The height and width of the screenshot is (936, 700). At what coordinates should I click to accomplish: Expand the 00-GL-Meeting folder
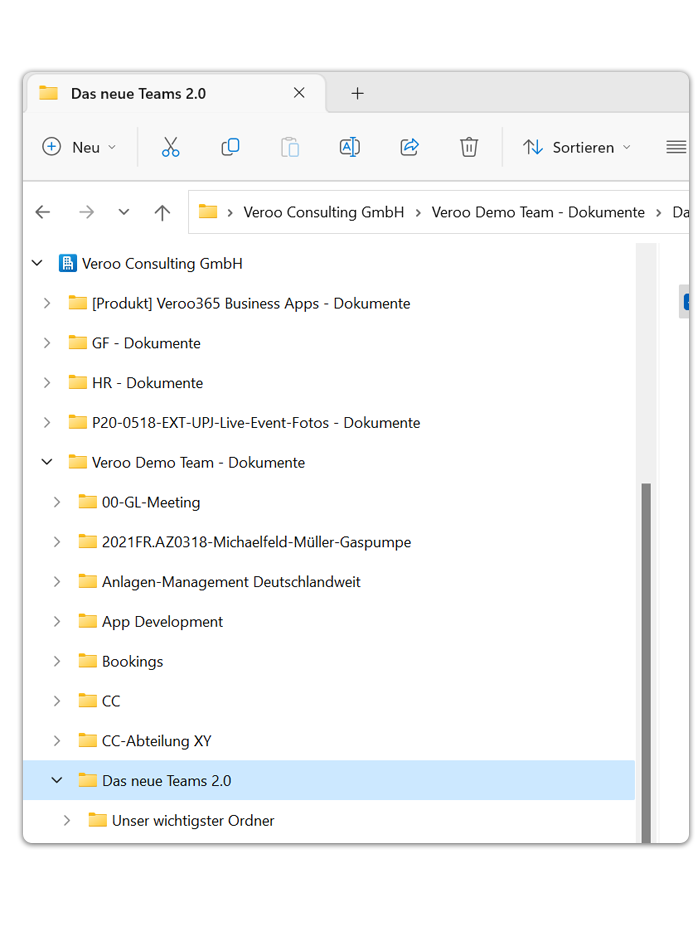point(57,502)
